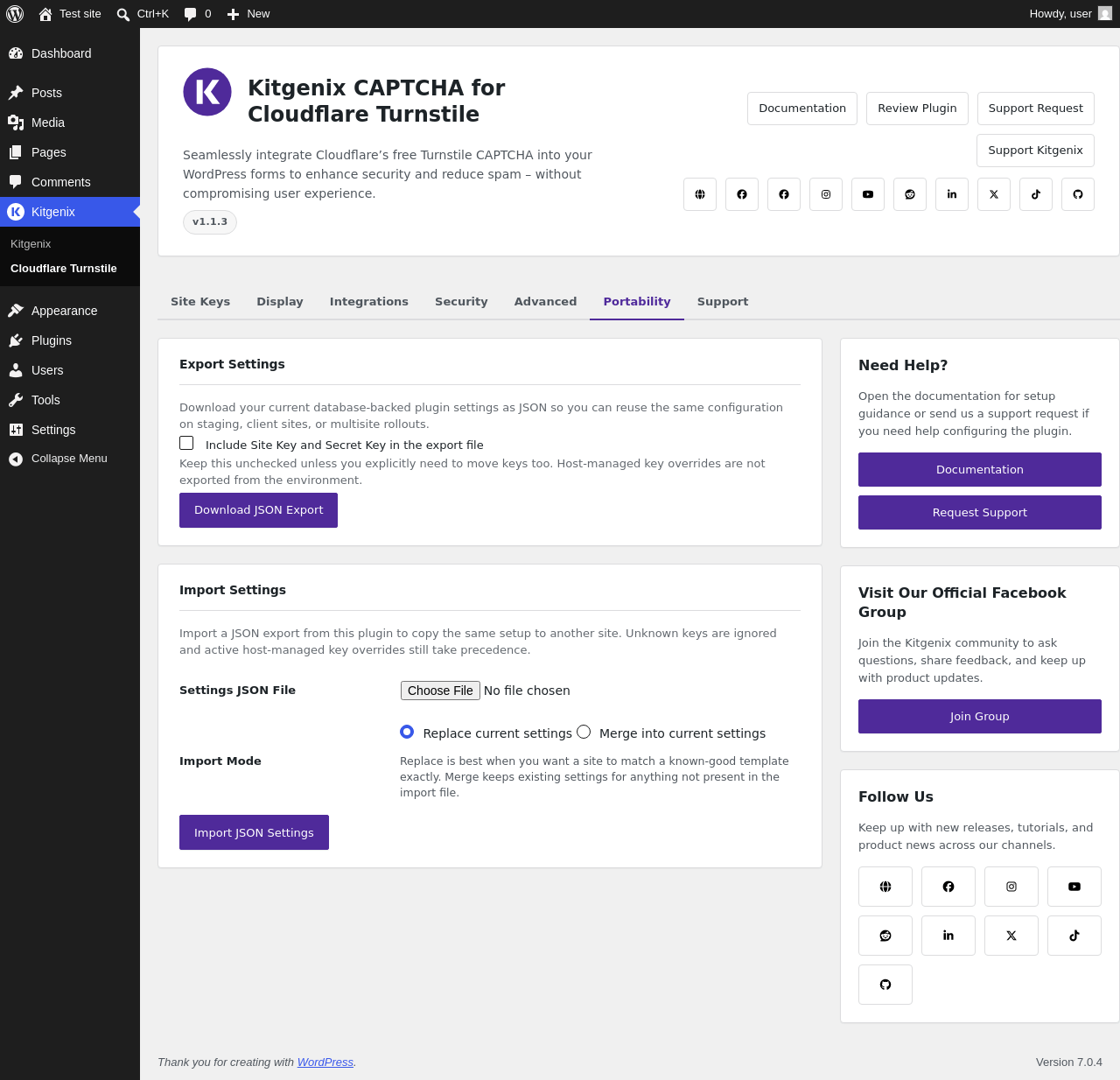This screenshot has width=1120, height=1080.
Task: Follow the WordPress link in the footer
Action: [x=325, y=1062]
